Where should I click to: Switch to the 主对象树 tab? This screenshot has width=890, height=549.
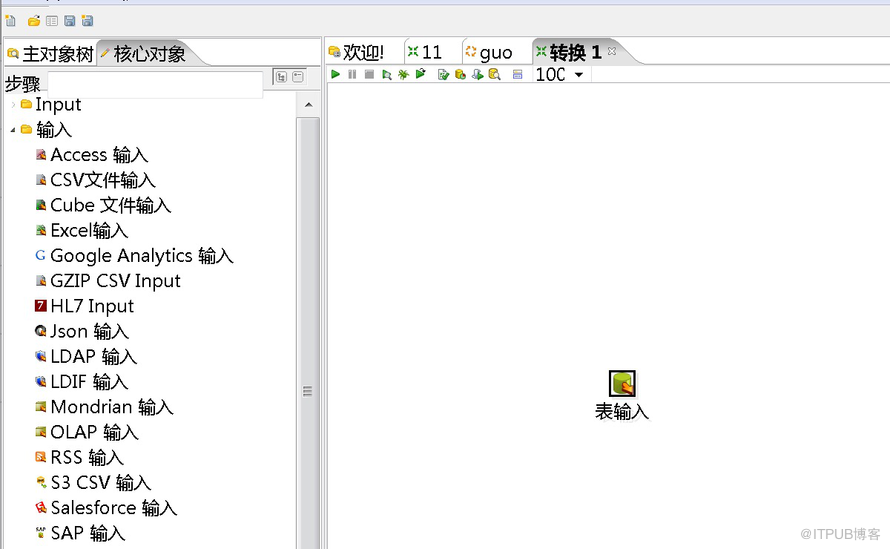[50, 54]
